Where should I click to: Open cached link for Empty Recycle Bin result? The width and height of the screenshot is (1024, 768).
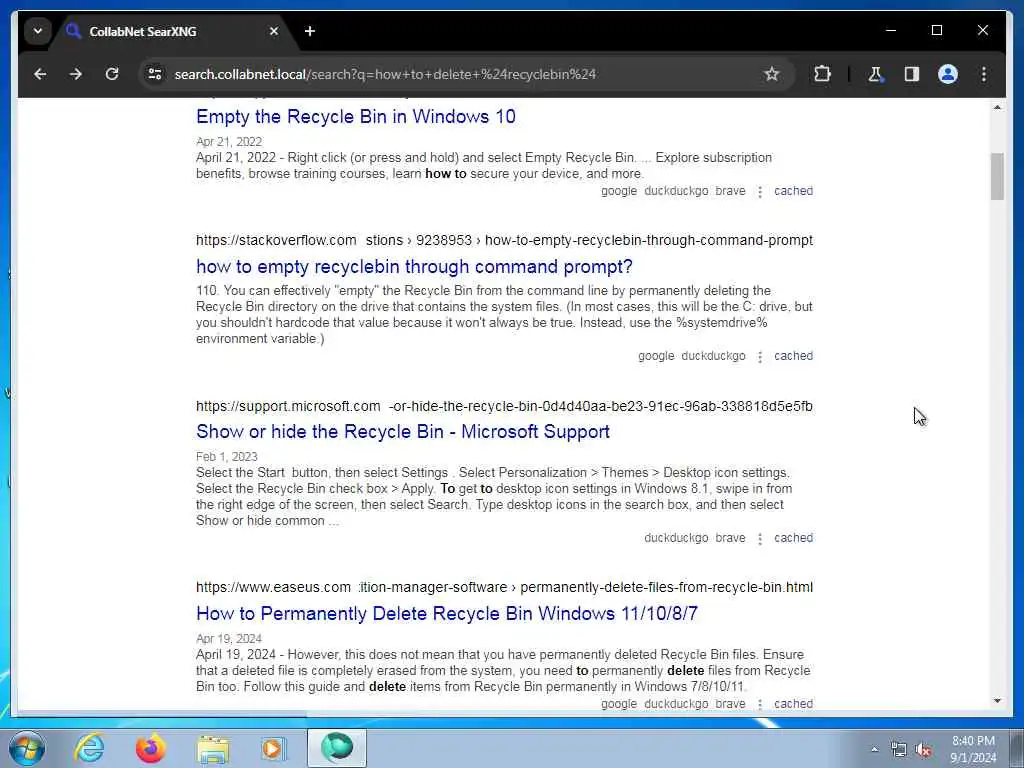[x=793, y=191]
